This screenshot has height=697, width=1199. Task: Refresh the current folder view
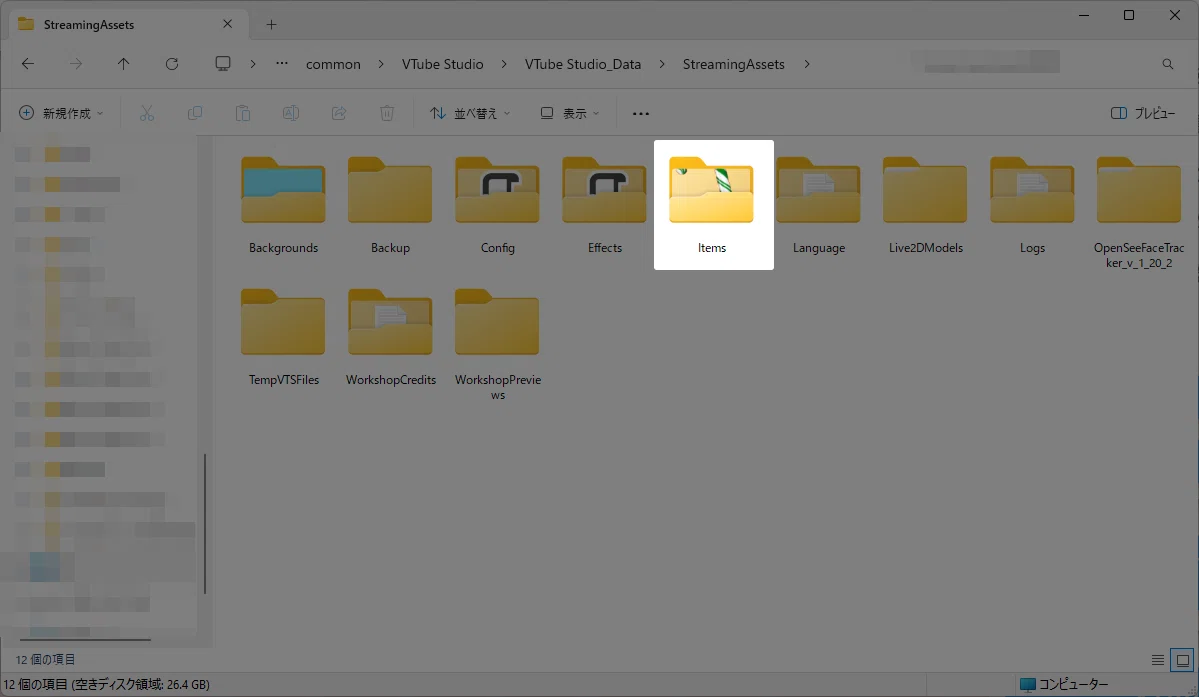(x=172, y=64)
